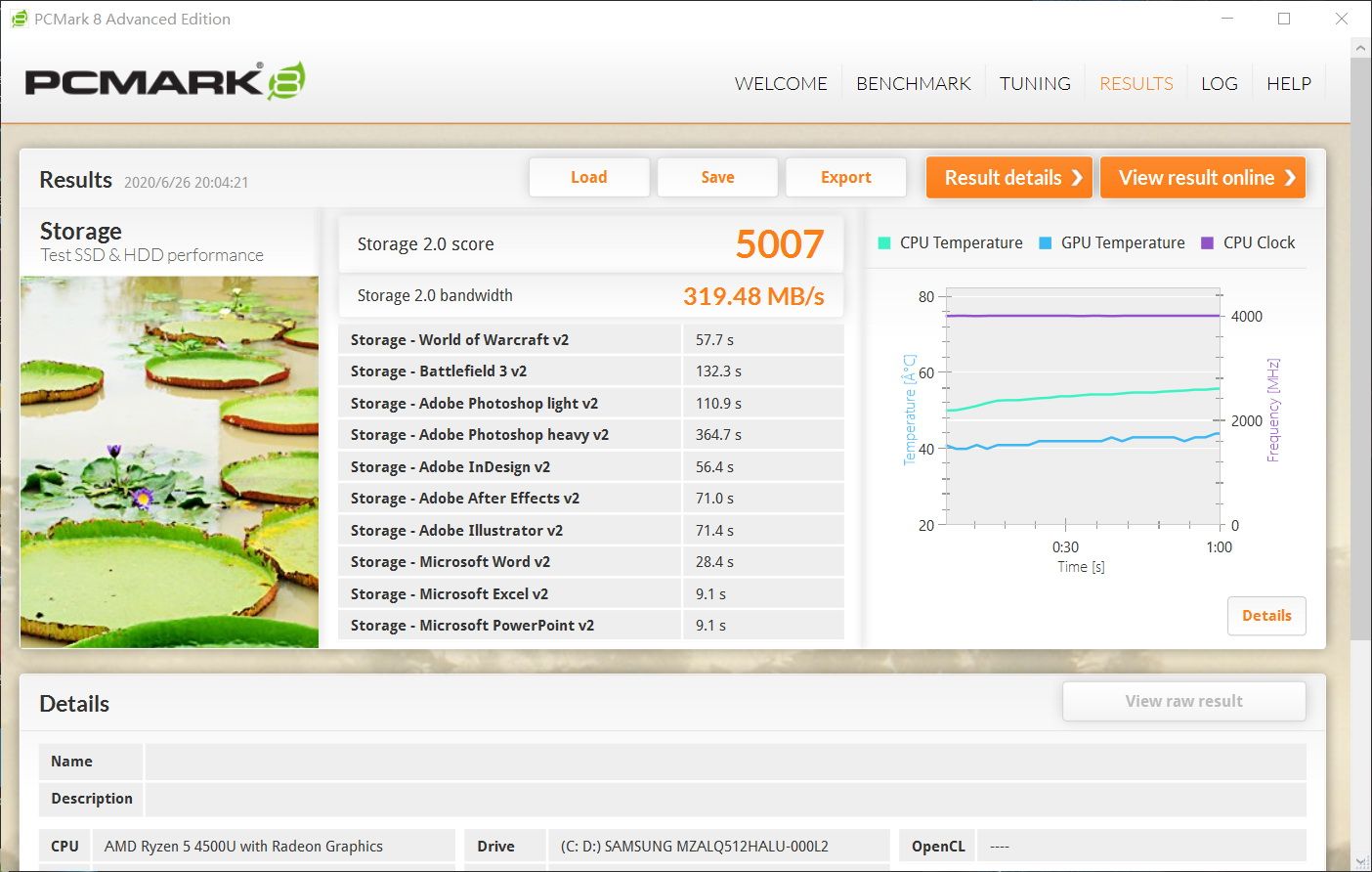Open chart Details button
This screenshot has width=1372, height=872.
click(x=1266, y=616)
